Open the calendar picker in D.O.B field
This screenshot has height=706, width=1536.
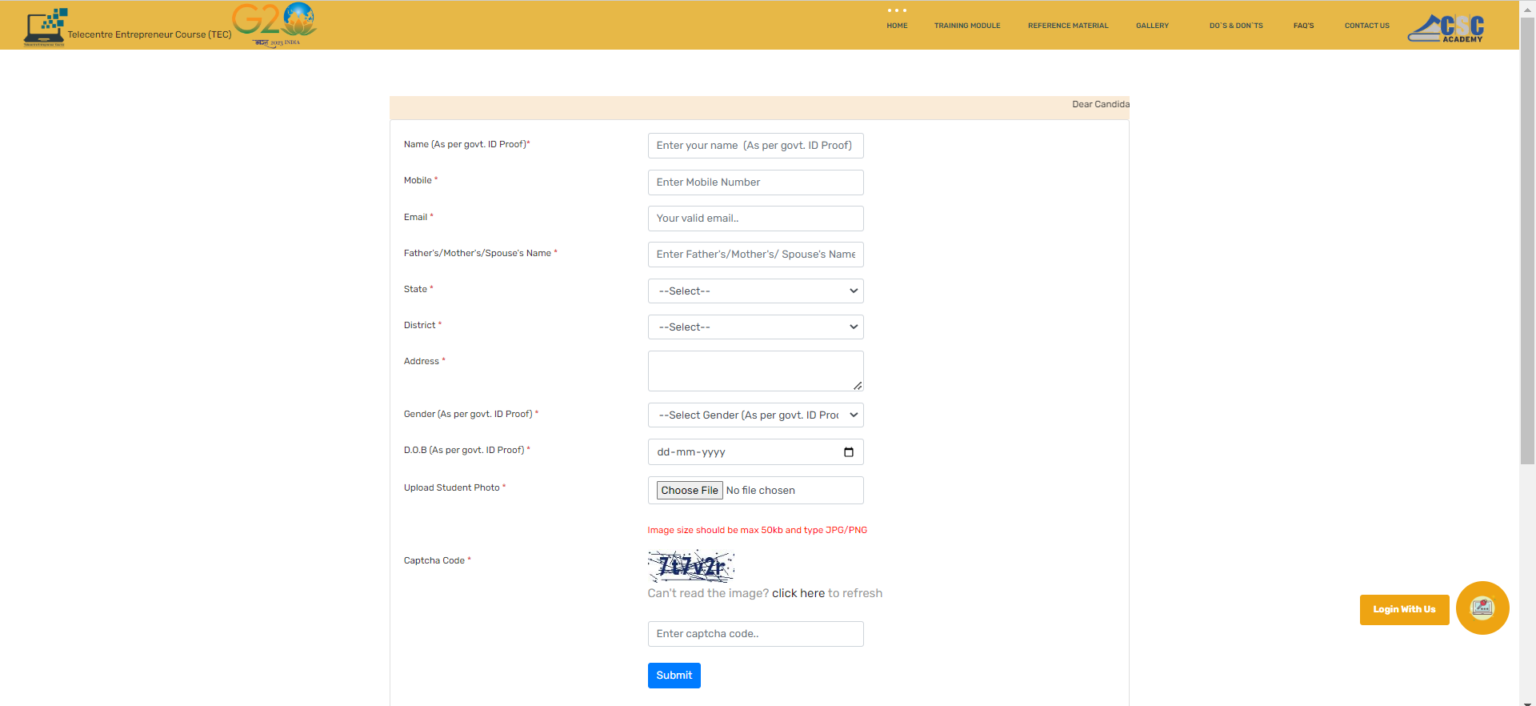849,452
